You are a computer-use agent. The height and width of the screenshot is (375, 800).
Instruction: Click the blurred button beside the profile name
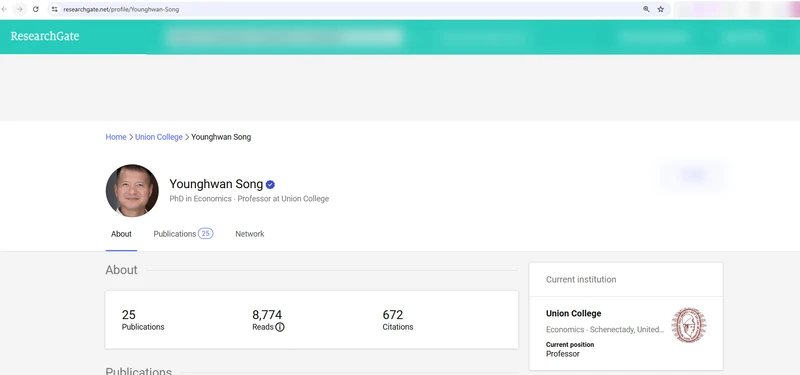[x=693, y=176]
